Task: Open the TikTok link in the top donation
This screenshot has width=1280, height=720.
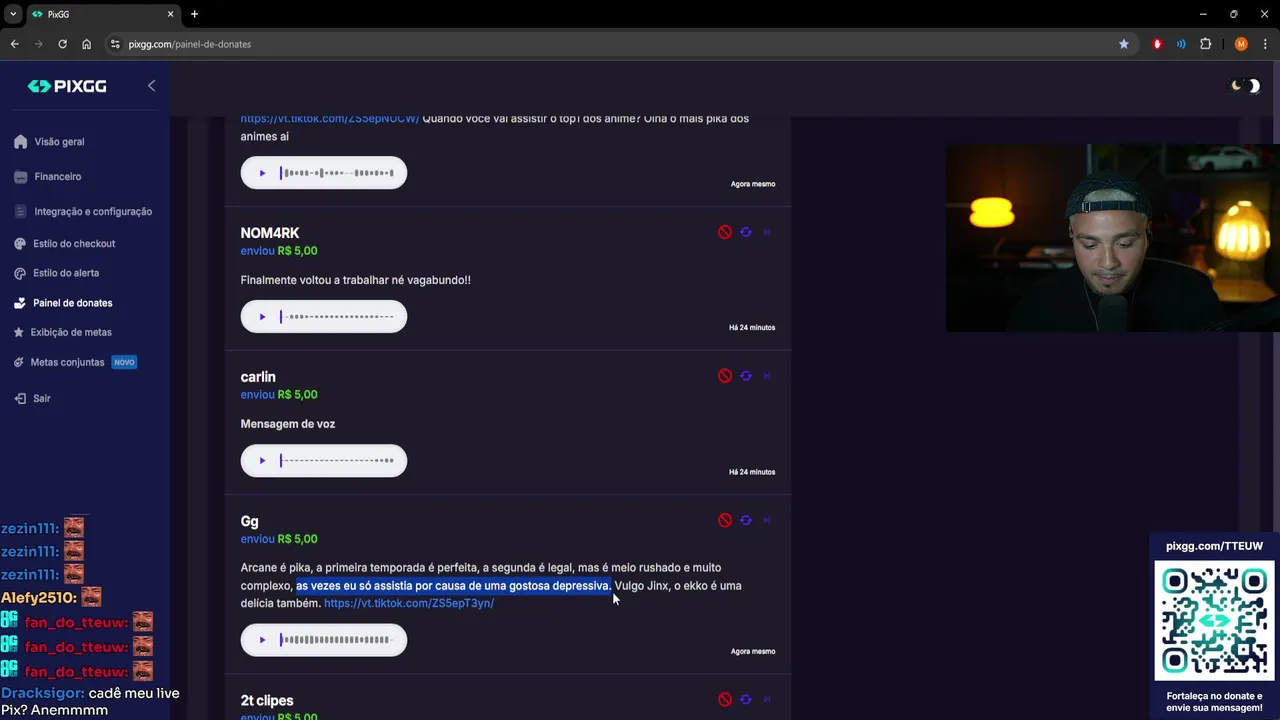Action: click(330, 119)
